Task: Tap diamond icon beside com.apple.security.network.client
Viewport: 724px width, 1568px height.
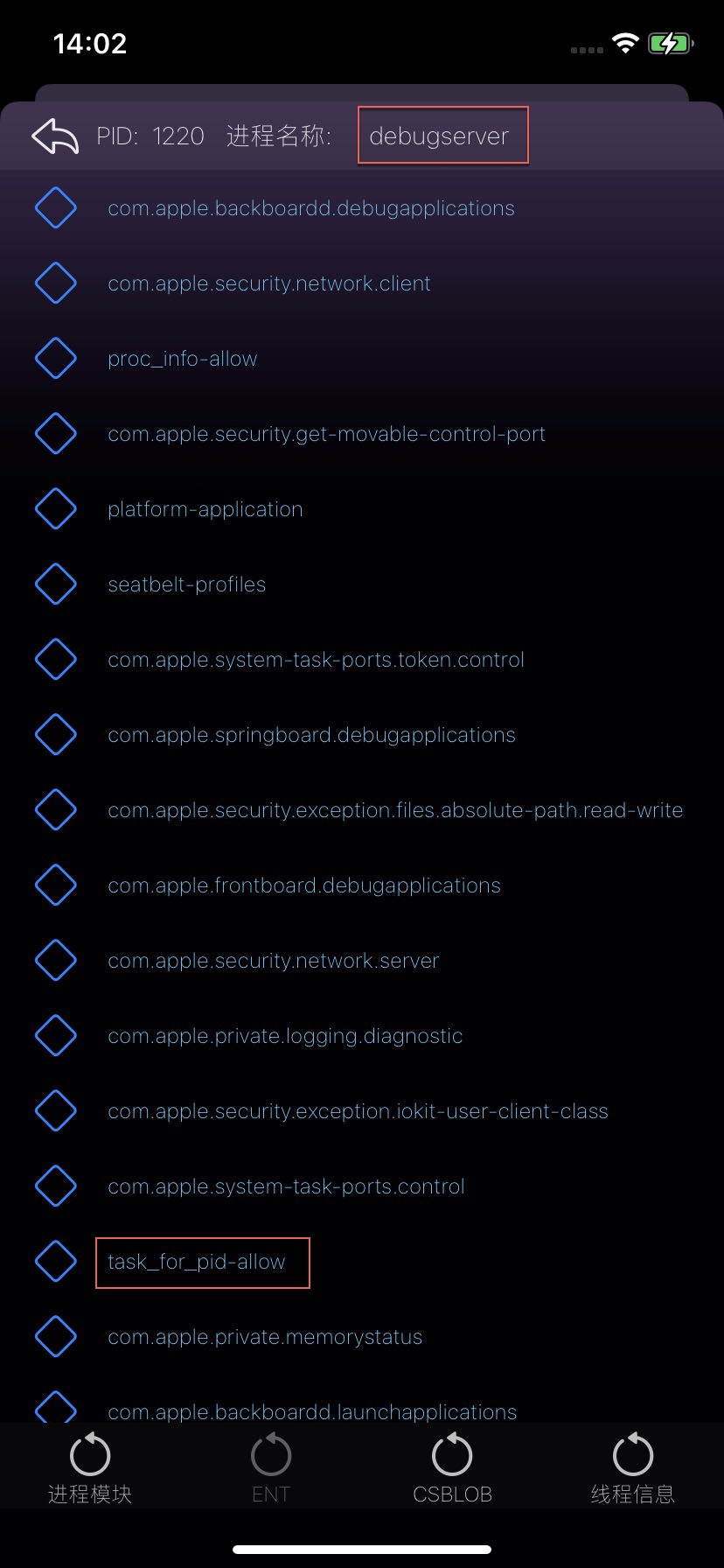Action: click(x=56, y=283)
